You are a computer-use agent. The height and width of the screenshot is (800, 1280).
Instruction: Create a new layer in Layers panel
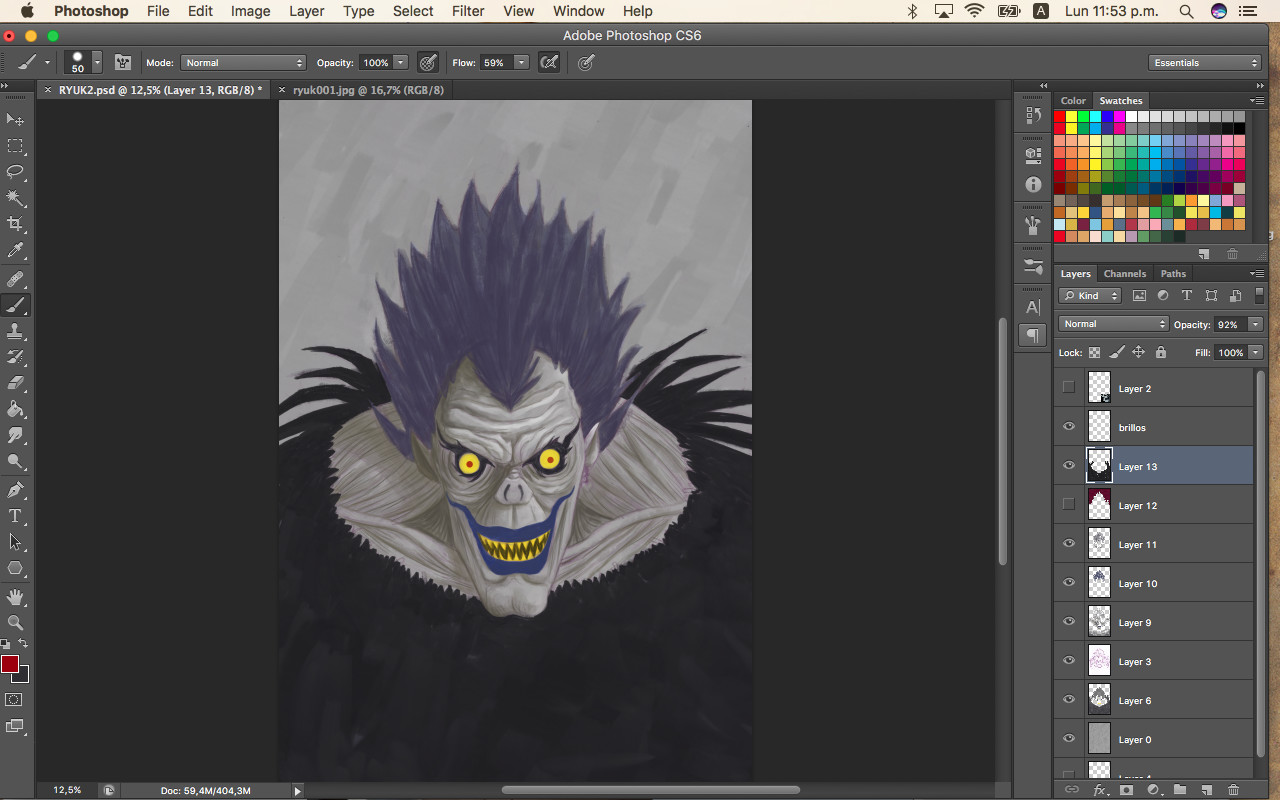click(1206, 790)
